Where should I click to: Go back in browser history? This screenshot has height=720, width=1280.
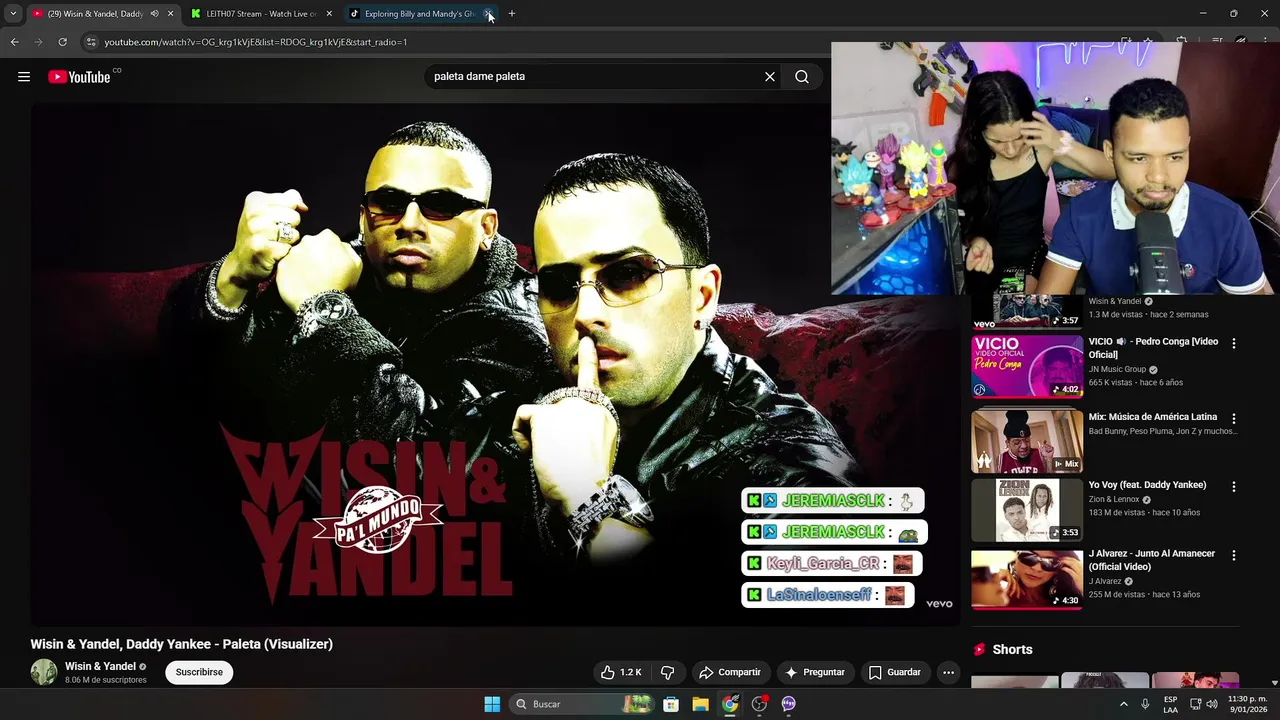coord(14,42)
